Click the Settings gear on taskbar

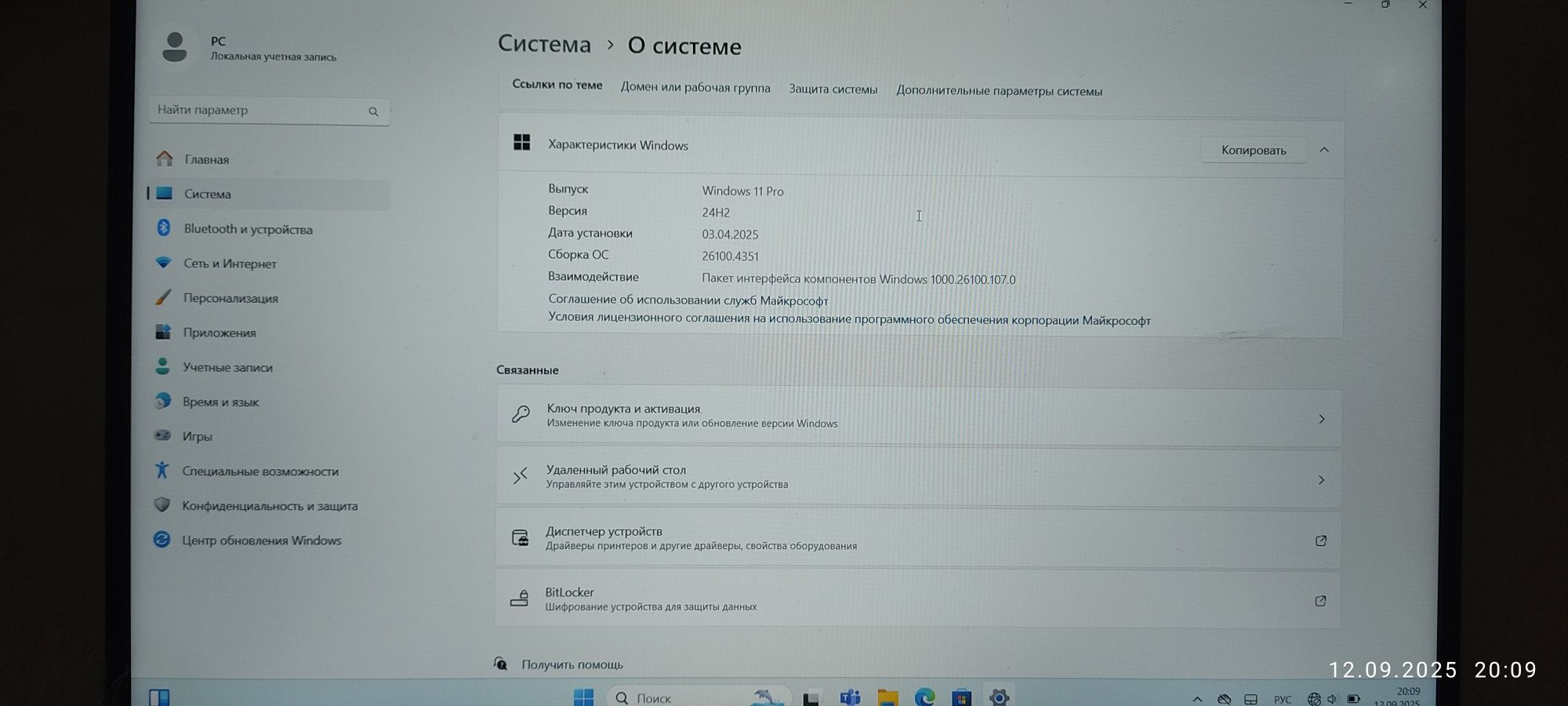(x=999, y=697)
